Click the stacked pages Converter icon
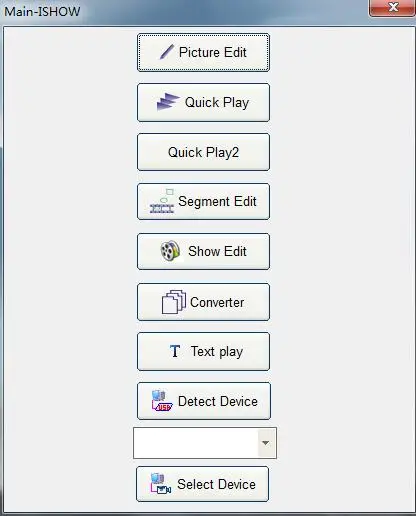This screenshot has width=416, height=516. click(174, 302)
